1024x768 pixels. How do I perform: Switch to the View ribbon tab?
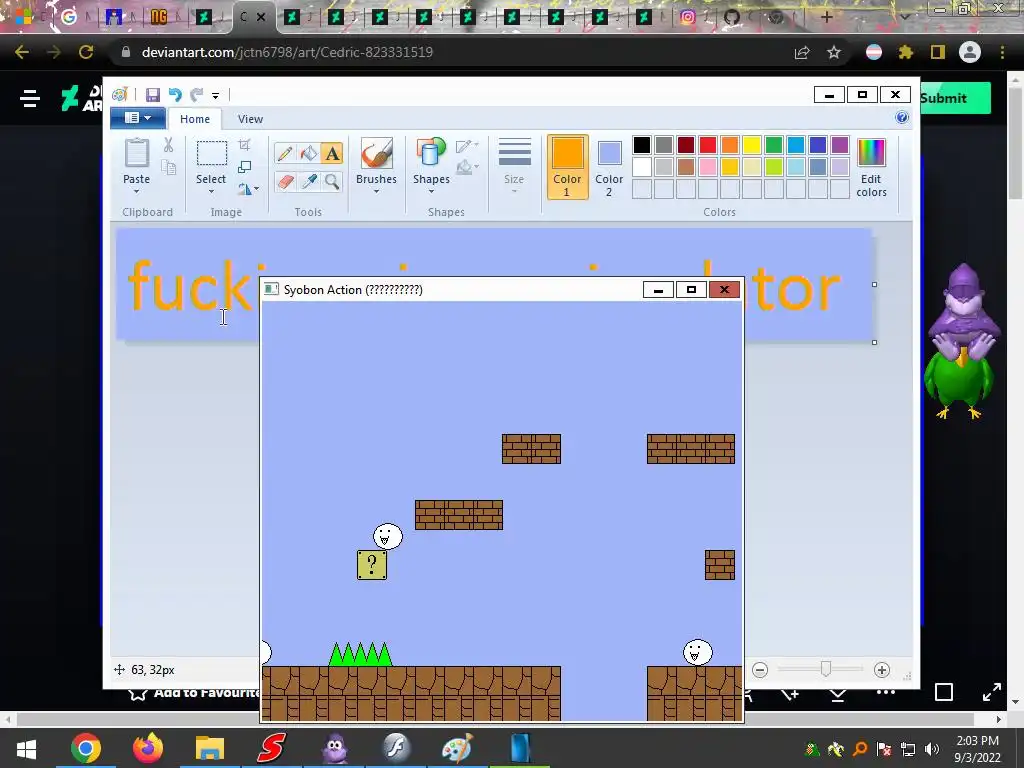(250, 119)
